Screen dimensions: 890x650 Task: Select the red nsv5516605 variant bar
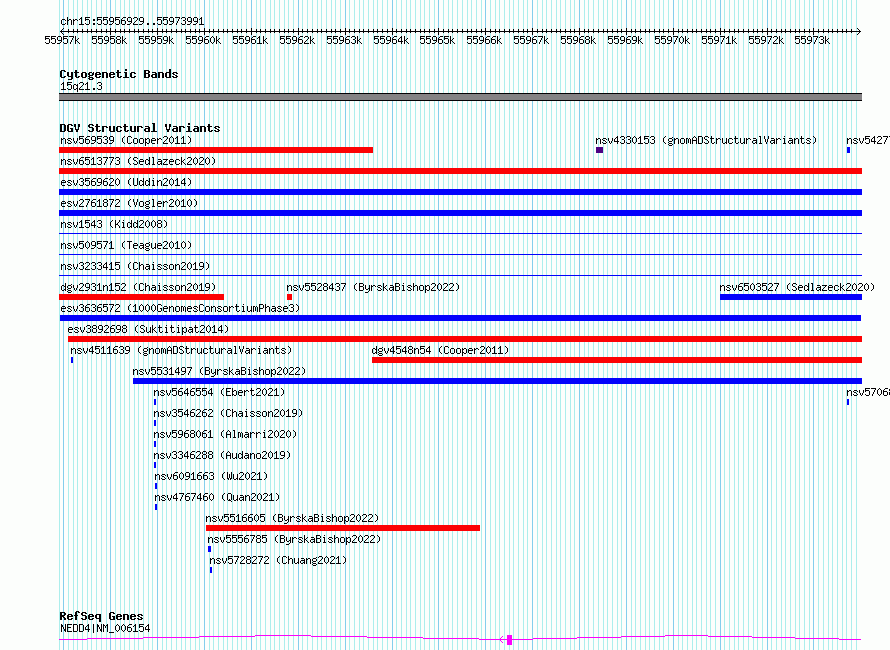coord(343,528)
